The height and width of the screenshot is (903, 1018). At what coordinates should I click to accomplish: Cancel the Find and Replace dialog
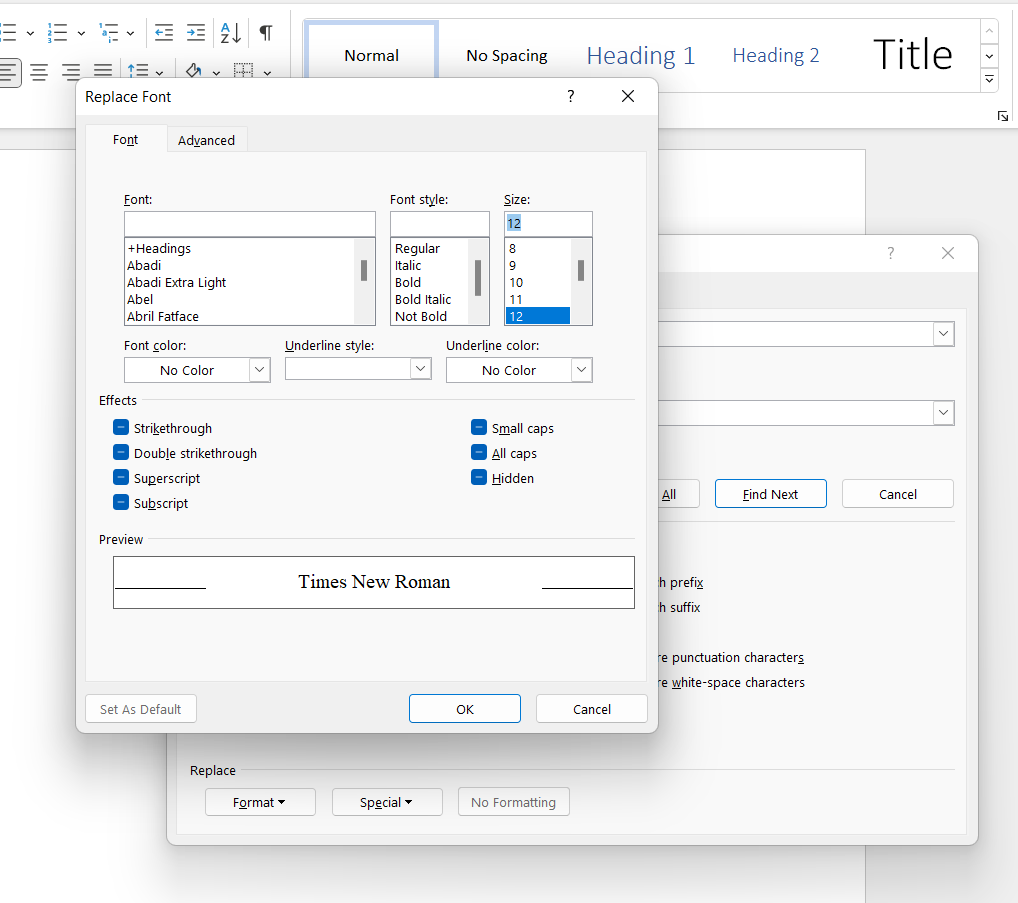click(898, 494)
